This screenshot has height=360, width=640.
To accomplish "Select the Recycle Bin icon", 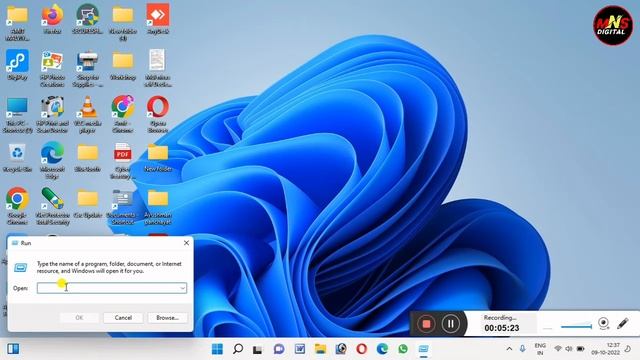I will click(x=17, y=158).
